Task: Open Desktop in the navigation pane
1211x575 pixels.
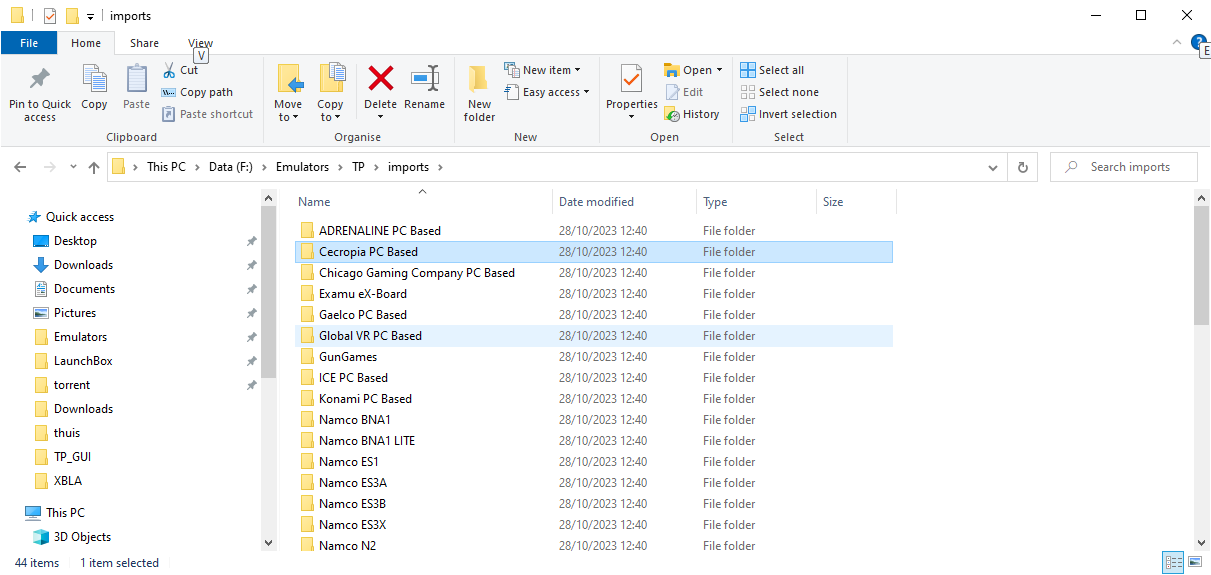Action: coord(75,241)
